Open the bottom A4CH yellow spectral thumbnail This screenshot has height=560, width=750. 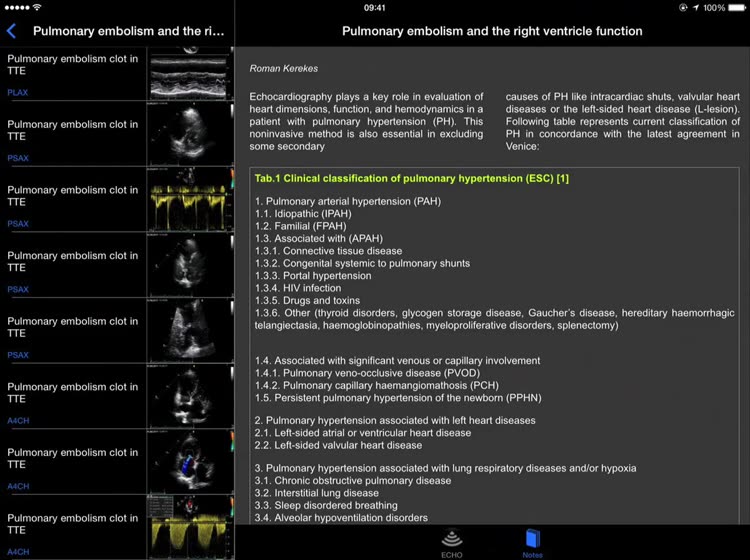[190, 527]
